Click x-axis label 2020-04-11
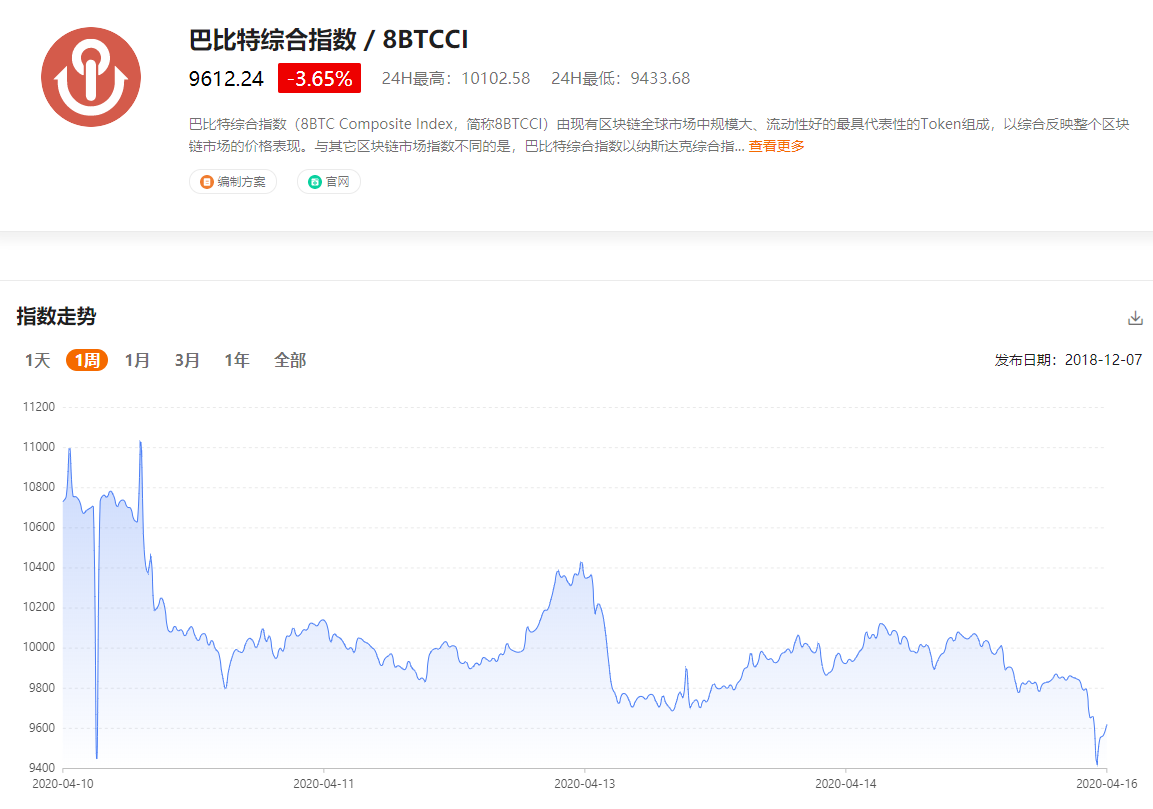 pos(324,784)
